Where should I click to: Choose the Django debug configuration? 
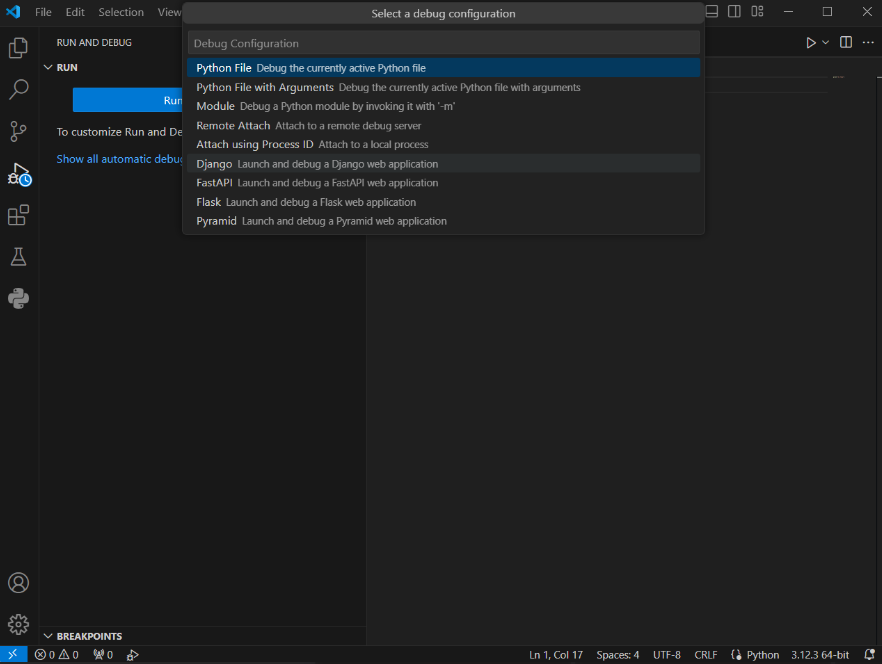[443, 164]
